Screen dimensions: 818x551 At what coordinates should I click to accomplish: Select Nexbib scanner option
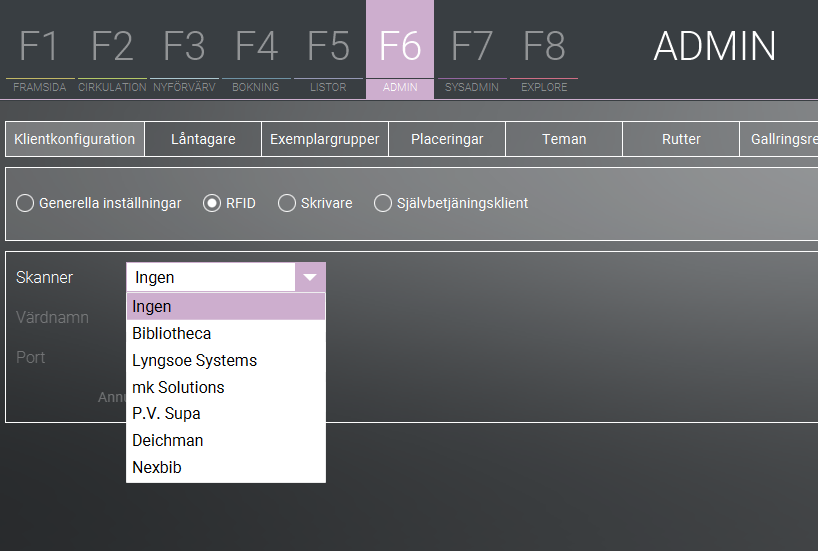point(226,467)
